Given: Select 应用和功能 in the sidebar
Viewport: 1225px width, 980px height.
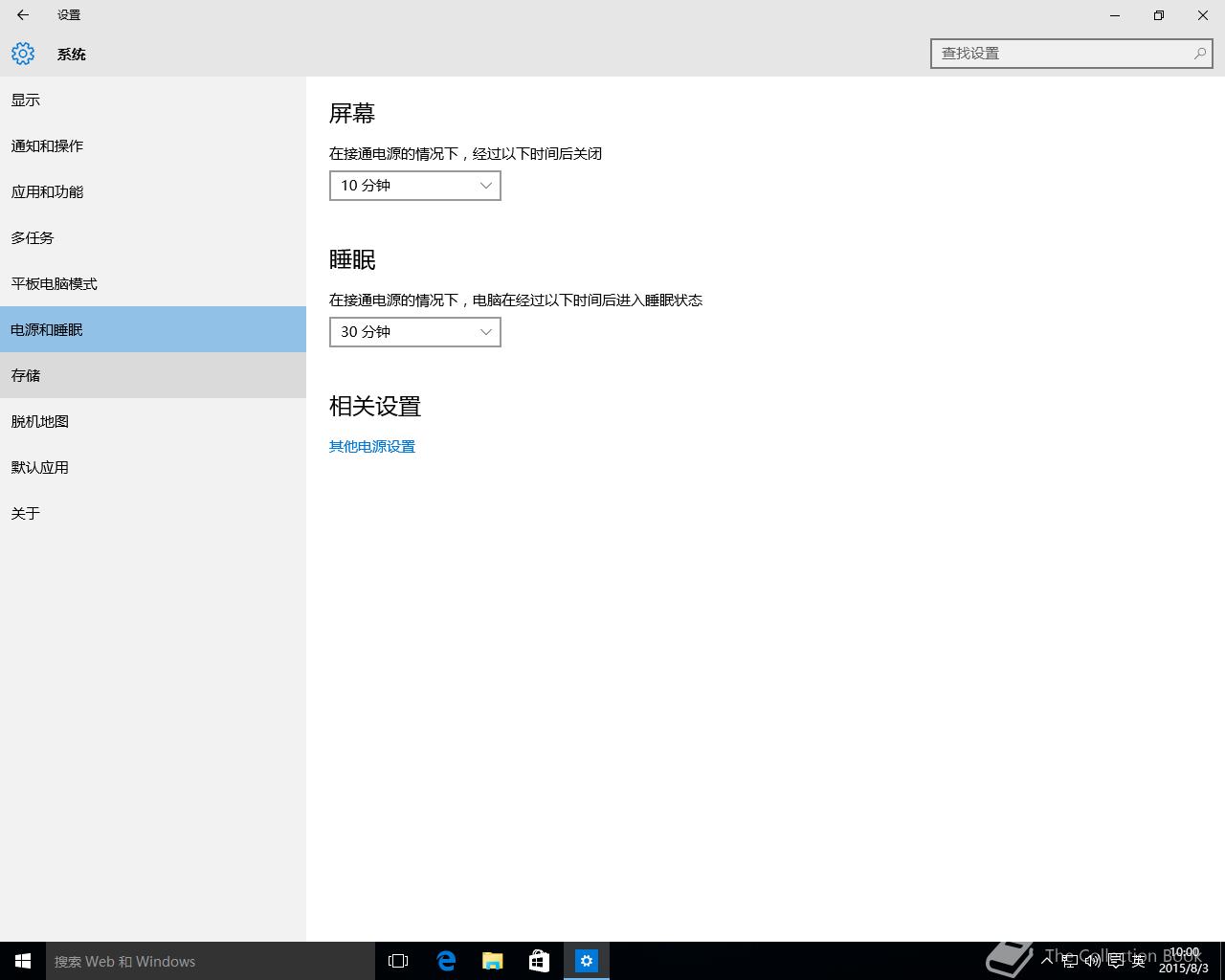Looking at the screenshot, I should click(x=153, y=191).
